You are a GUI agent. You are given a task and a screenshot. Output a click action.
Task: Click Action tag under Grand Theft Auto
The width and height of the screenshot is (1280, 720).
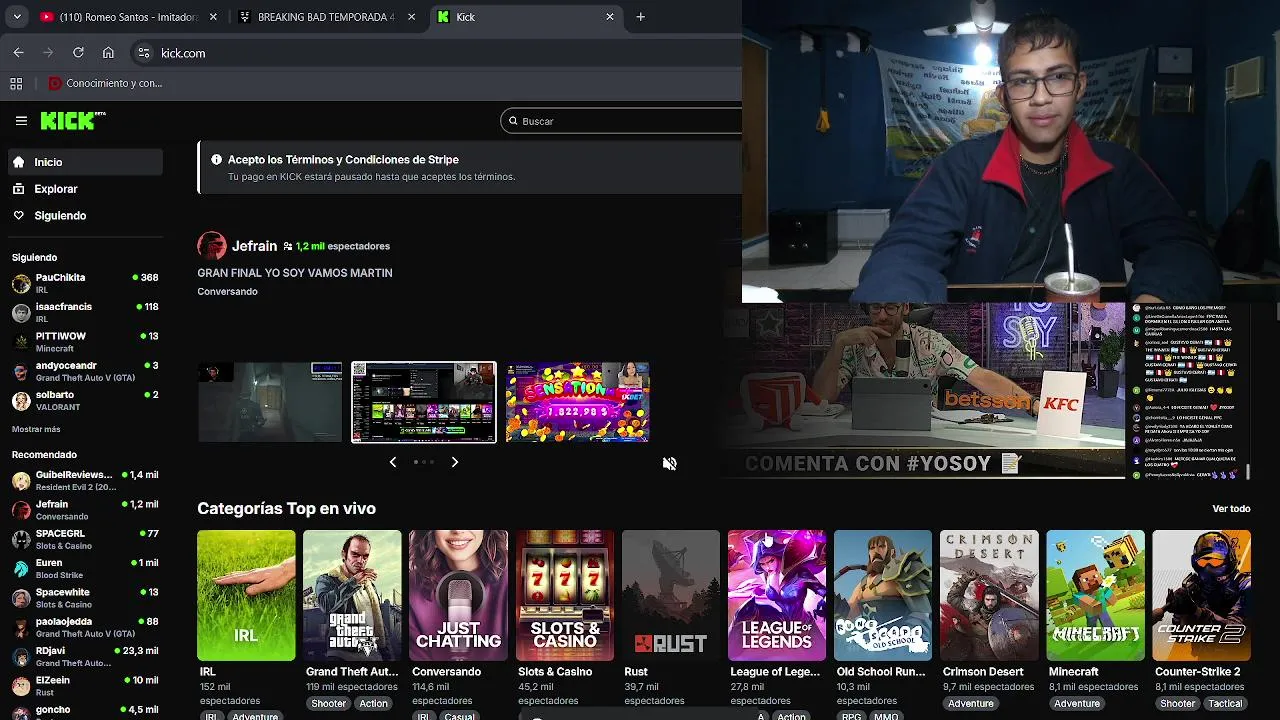point(374,703)
